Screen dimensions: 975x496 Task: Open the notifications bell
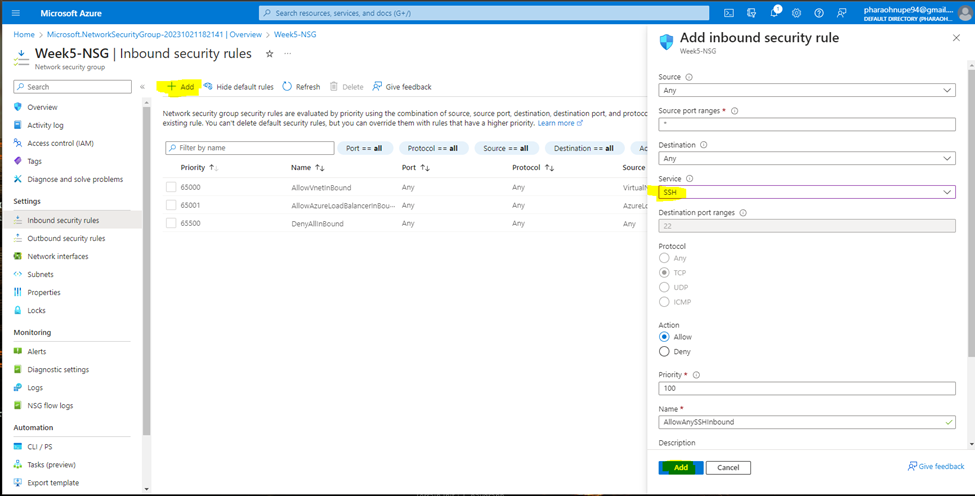point(774,12)
